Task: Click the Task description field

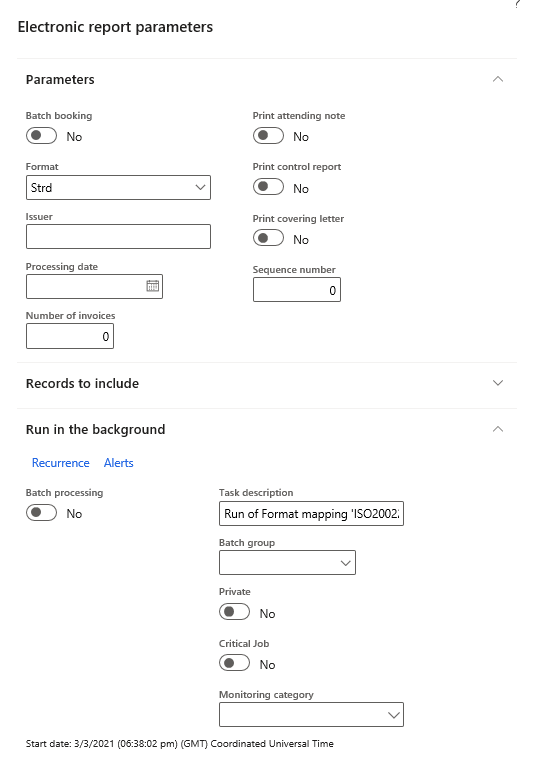Action: (x=311, y=514)
